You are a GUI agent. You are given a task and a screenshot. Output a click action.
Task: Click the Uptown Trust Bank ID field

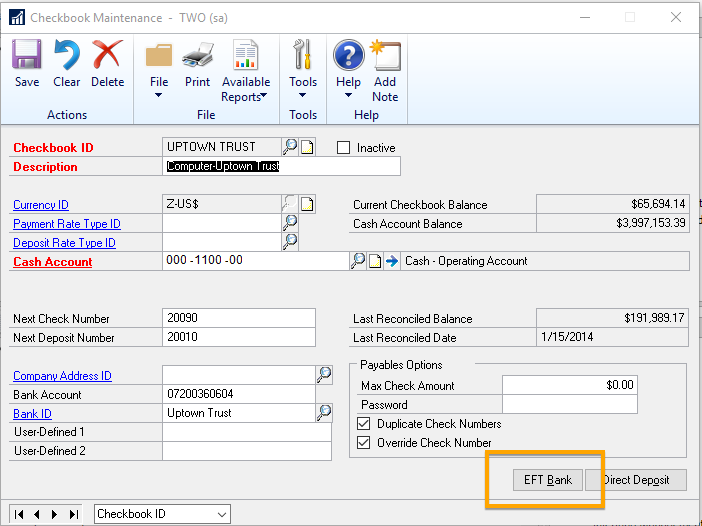(239, 413)
